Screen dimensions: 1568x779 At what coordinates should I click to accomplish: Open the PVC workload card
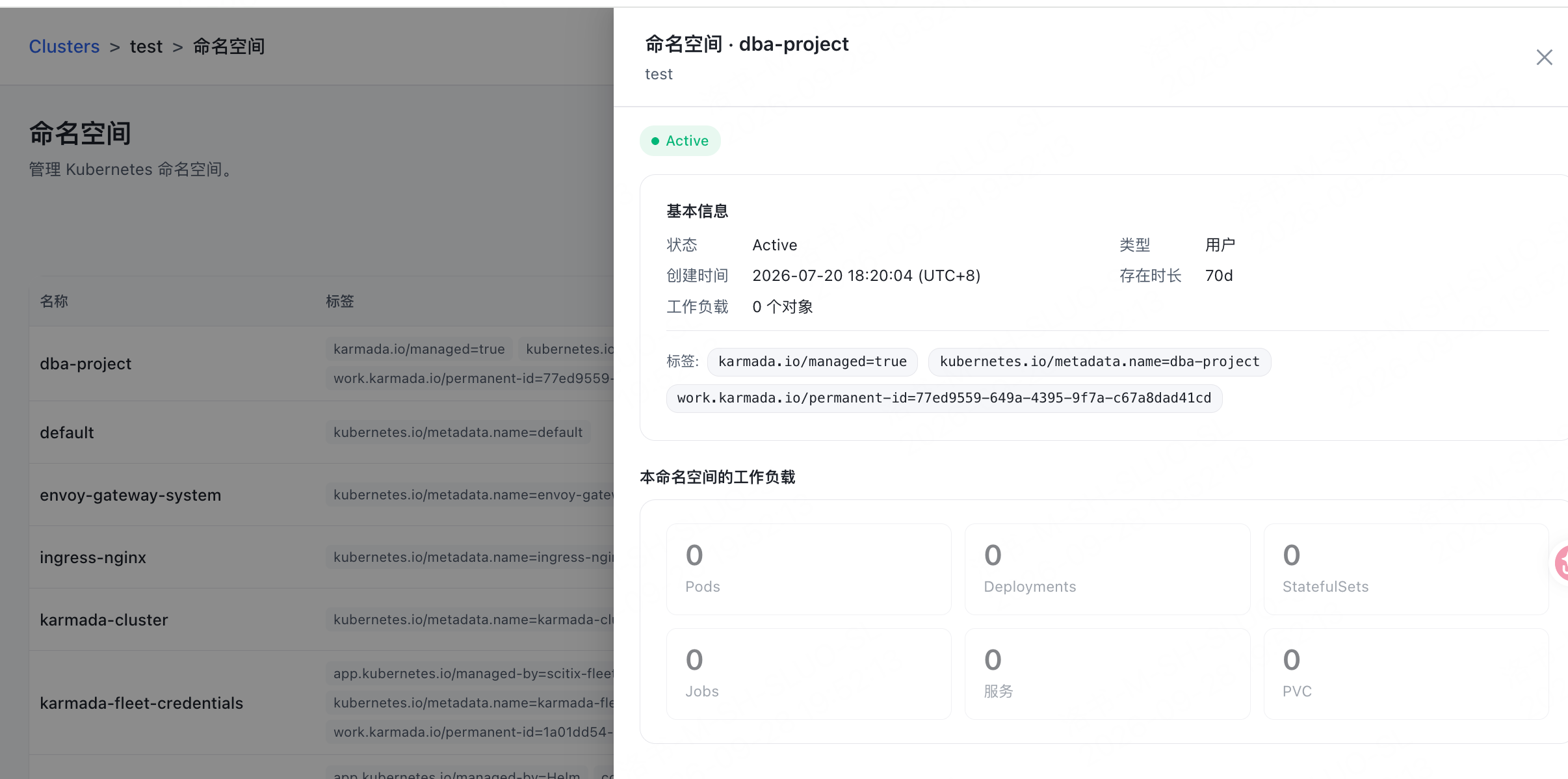[x=1406, y=674]
